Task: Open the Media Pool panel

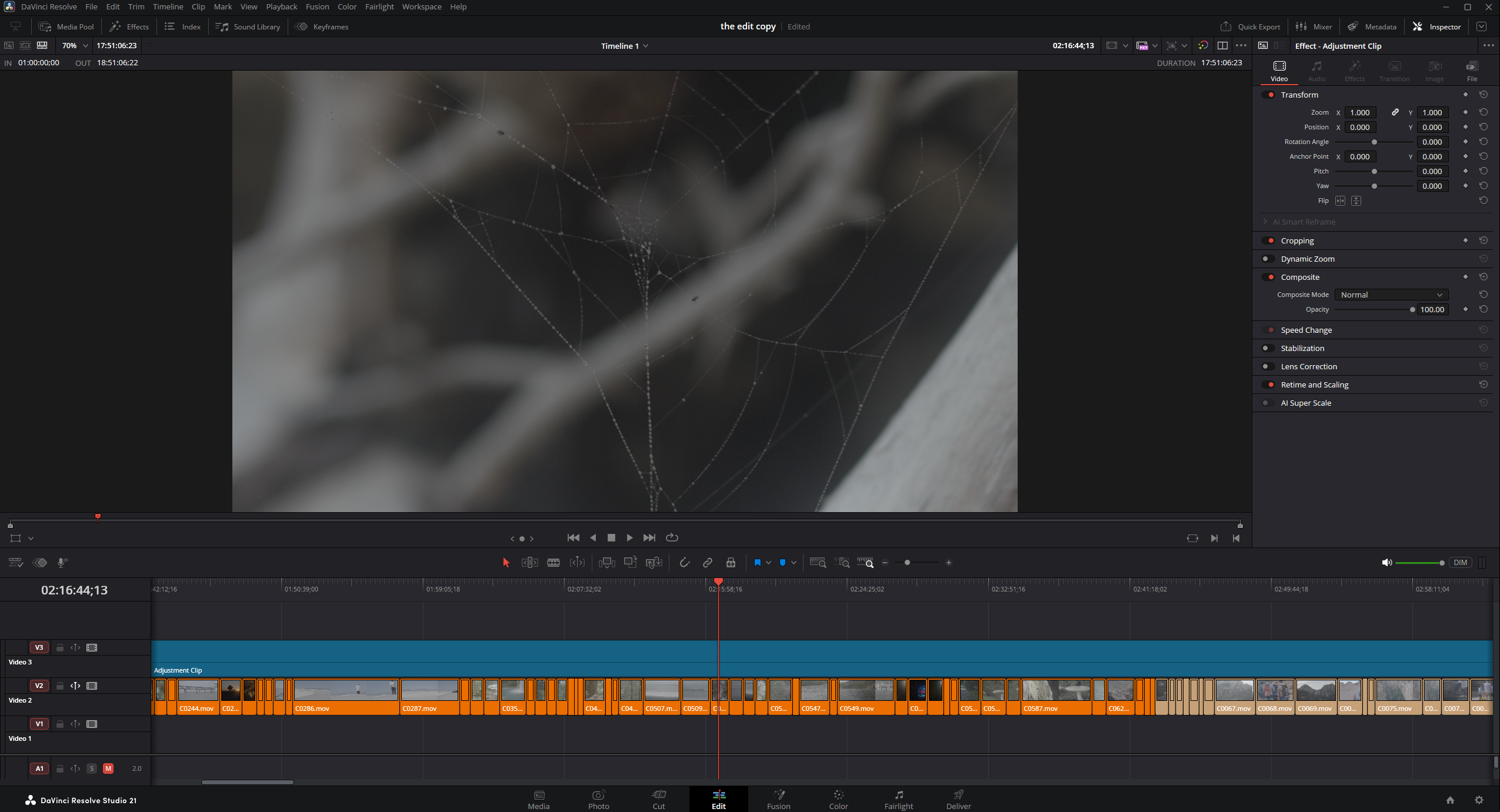Action: (x=66, y=26)
